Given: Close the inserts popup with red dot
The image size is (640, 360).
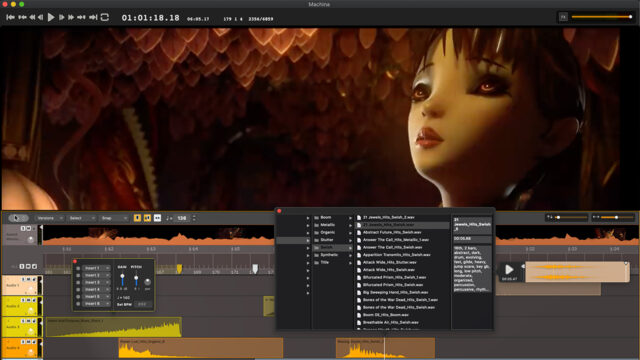Looking at the screenshot, I should (x=75, y=261).
